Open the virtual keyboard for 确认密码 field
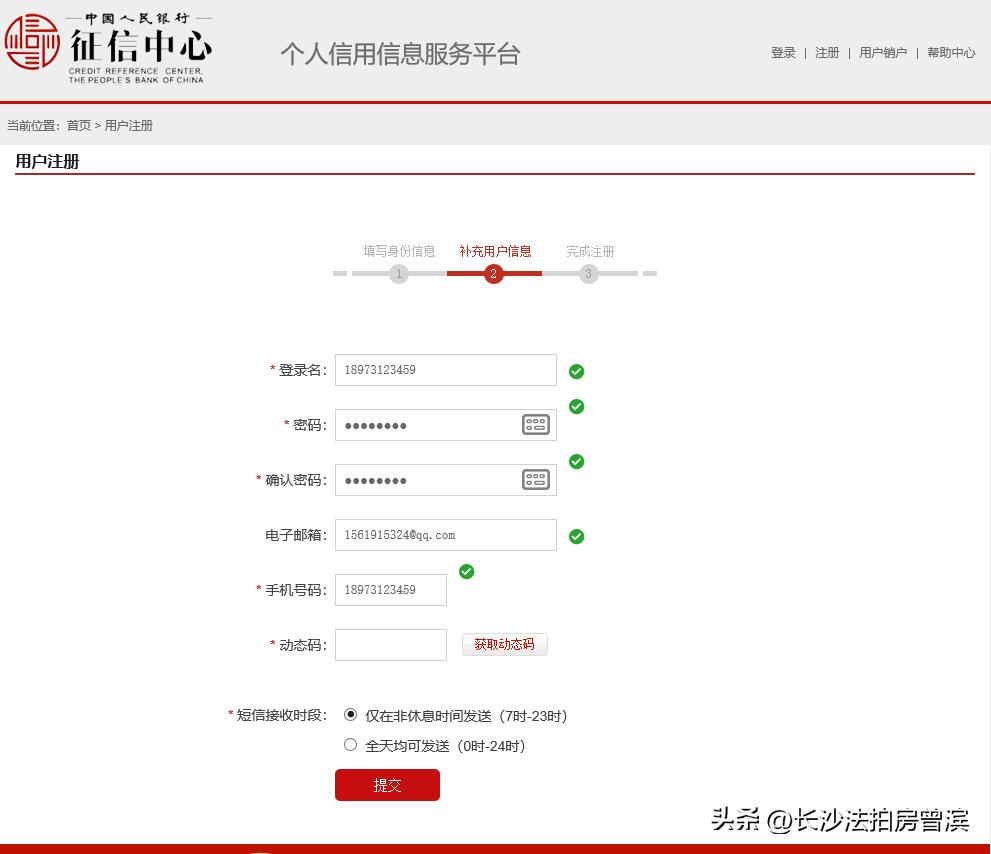991x854 pixels. tap(536, 479)
